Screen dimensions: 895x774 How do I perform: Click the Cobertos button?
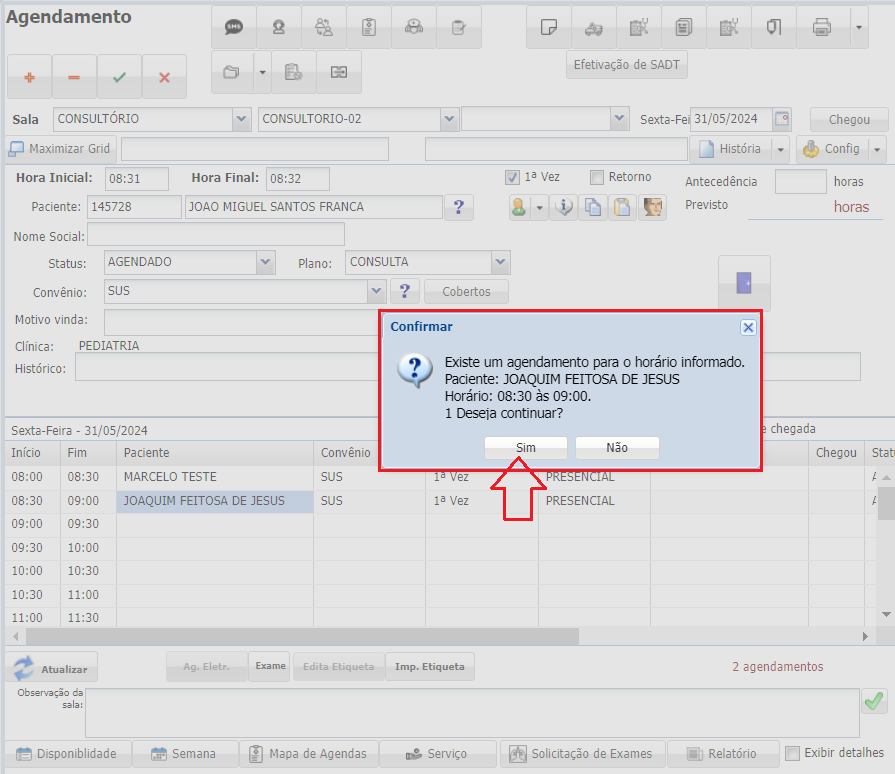(466, 291)
